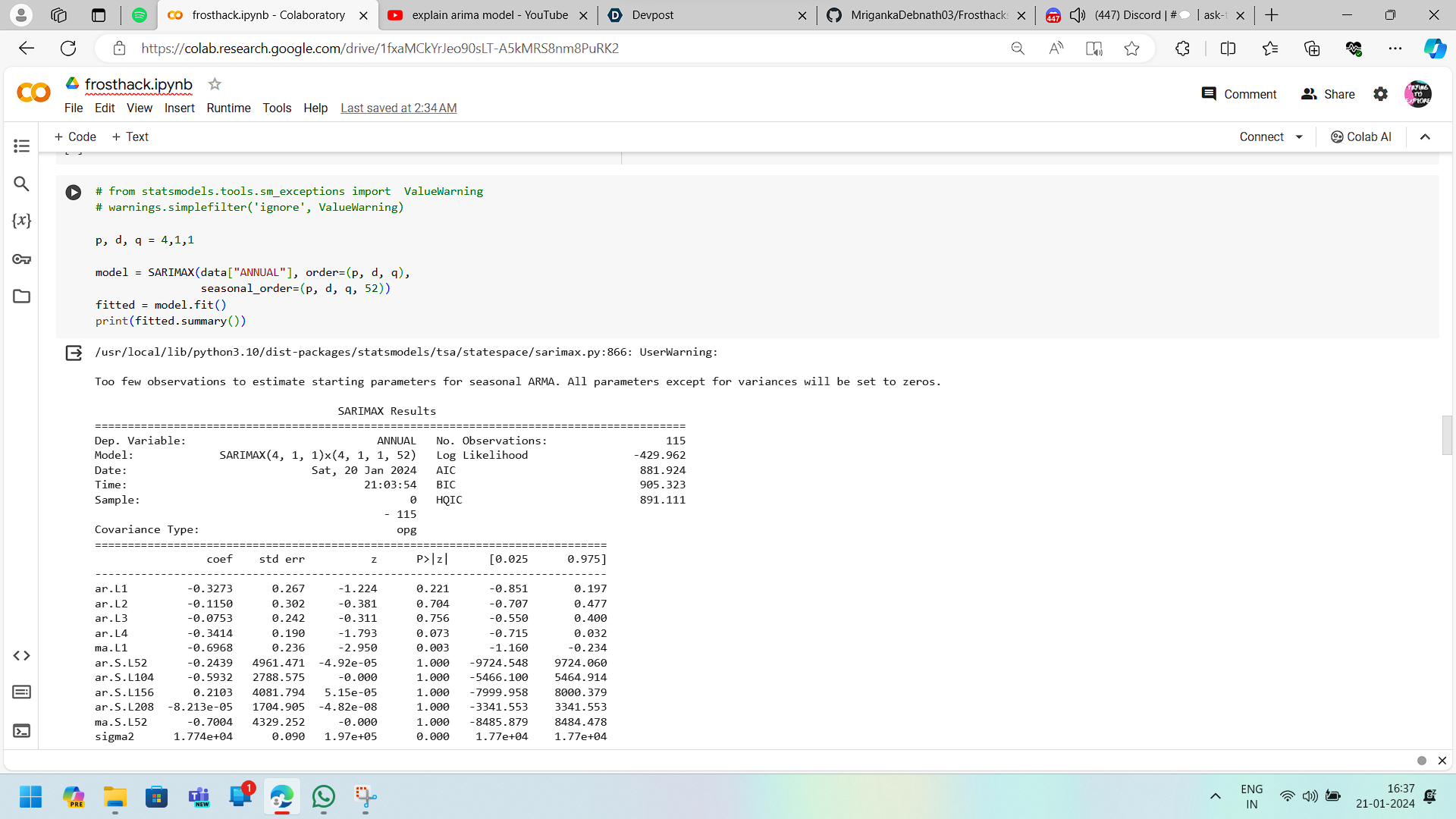This screenshot has width=1456, height=819.
Task: Collapse the Colab header chevron
Action: tap(1425, 137)
